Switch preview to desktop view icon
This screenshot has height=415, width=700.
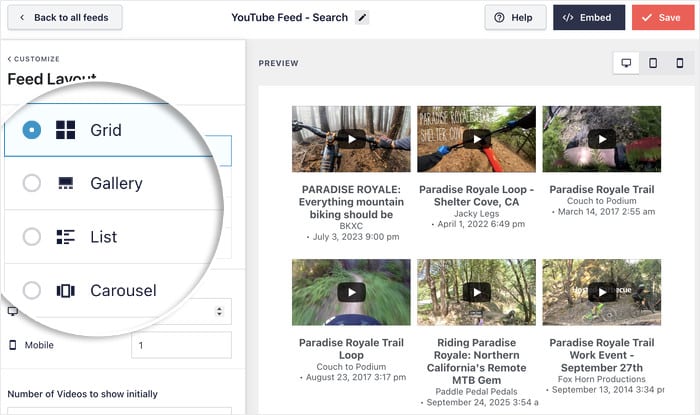[x=626, y=63]
